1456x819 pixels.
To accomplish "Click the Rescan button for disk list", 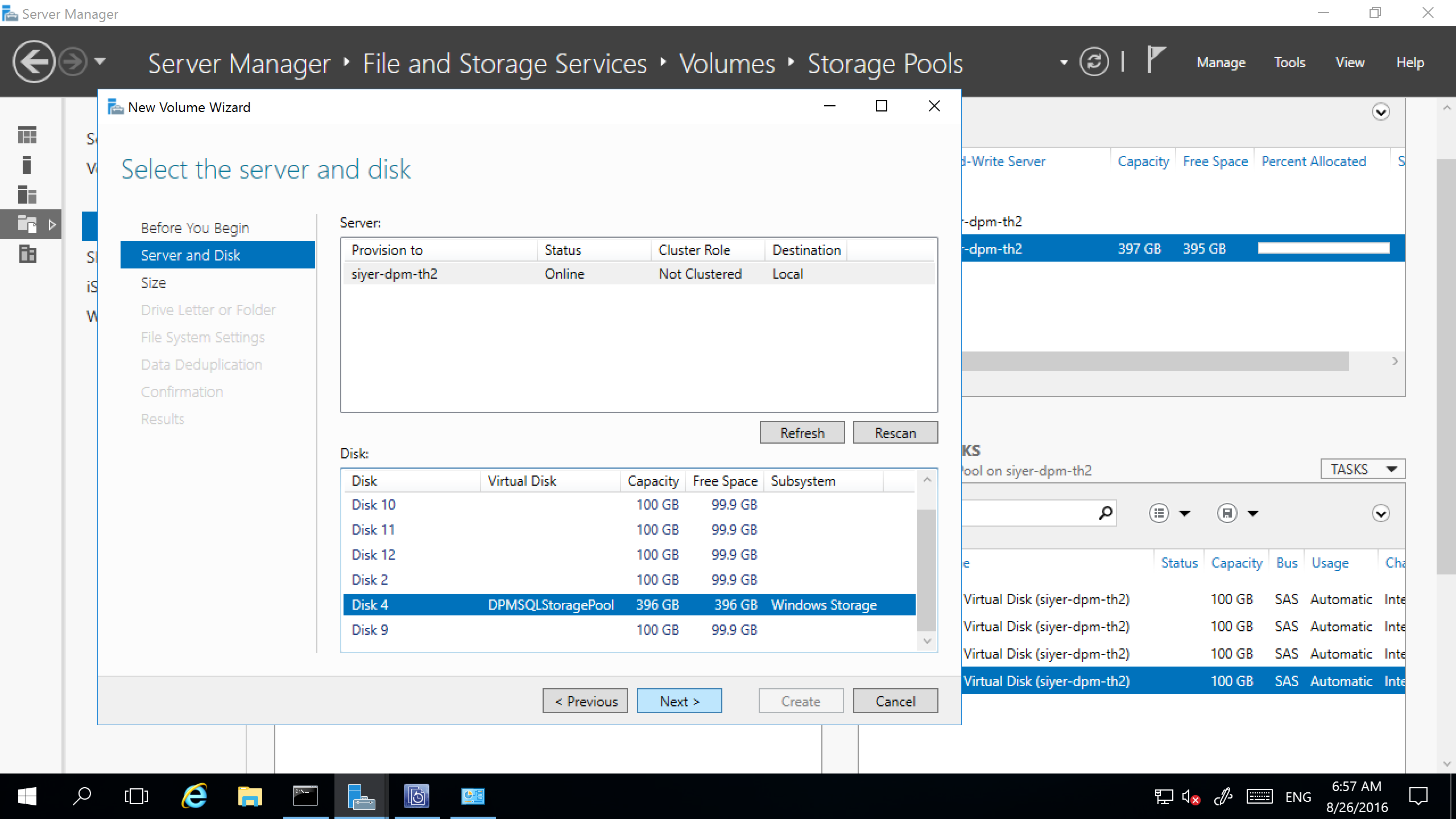I will [894, 433].
